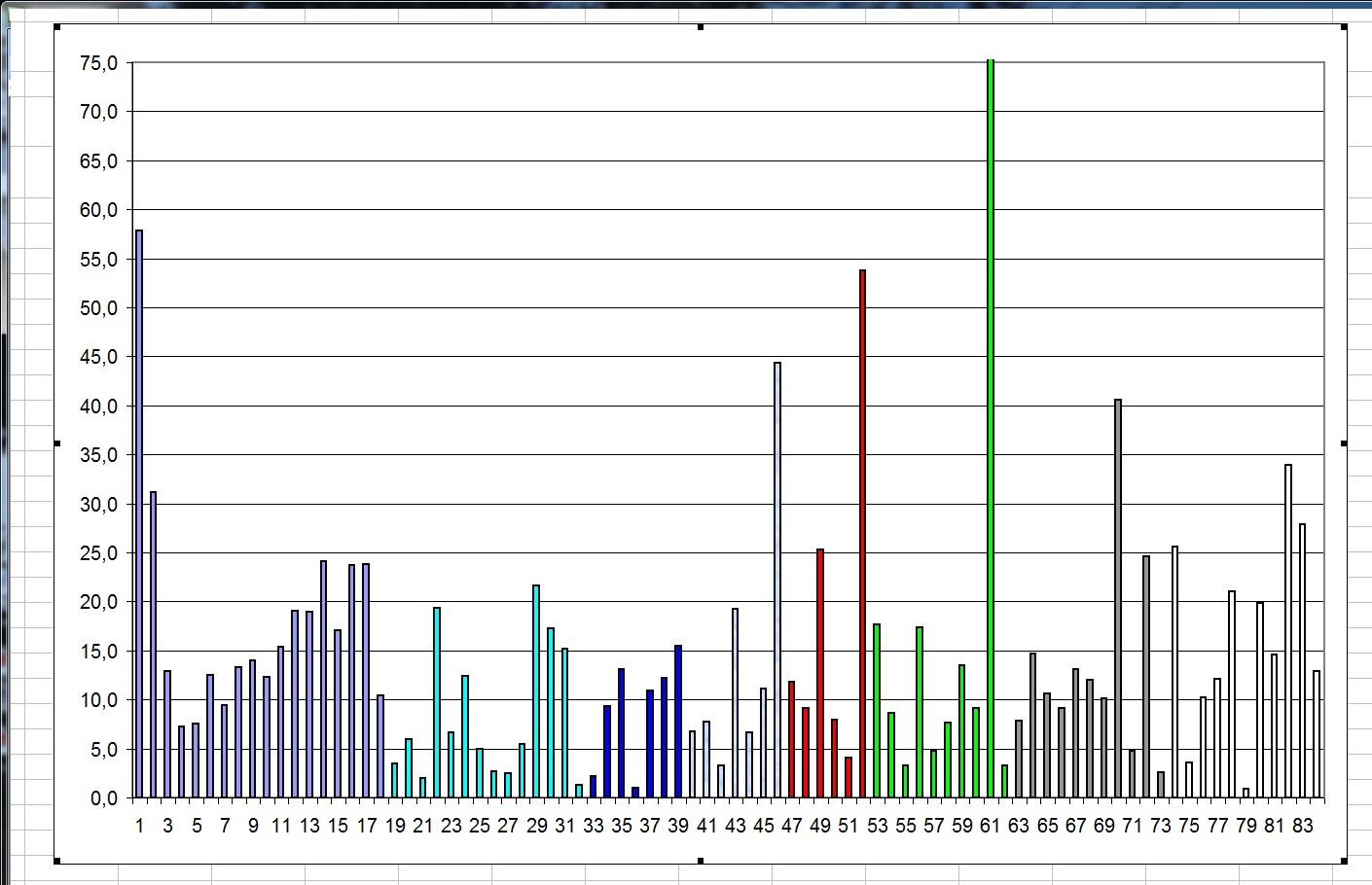Click the red bar at category 49
Image resolution: width=1372 pixels, height=885 pixels.
pyautogui.click(x=820, y=673)
